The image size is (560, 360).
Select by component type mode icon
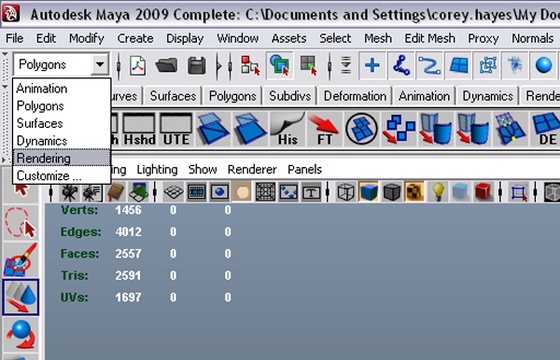(309, 65)
